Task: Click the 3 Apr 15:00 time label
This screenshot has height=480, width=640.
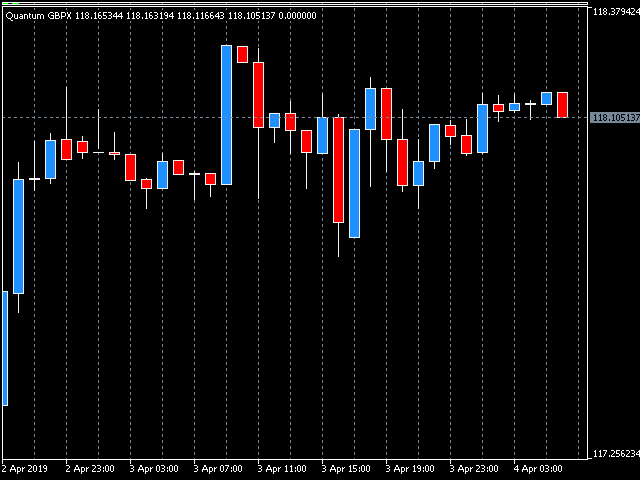Action: coord(346,469)
